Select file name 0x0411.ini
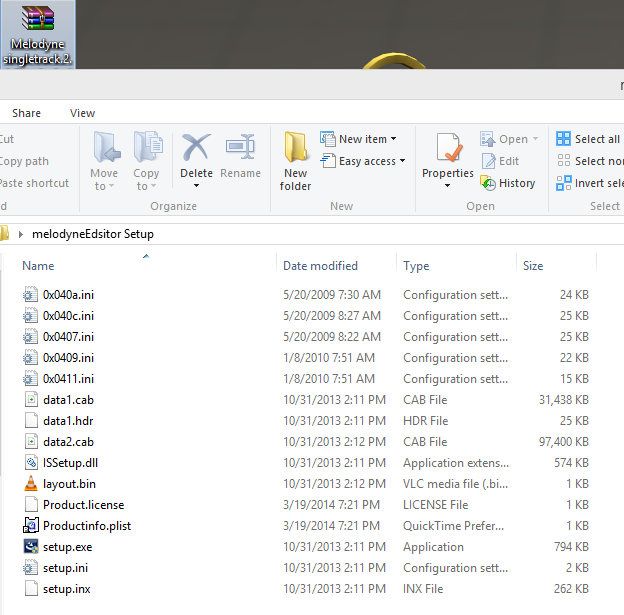 (68, 379)
